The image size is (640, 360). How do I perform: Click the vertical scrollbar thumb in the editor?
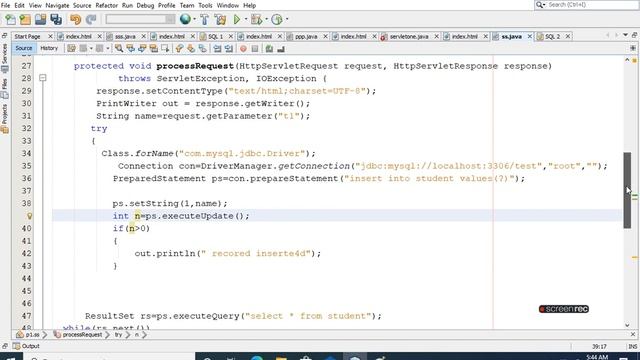[x=627, y=190]
